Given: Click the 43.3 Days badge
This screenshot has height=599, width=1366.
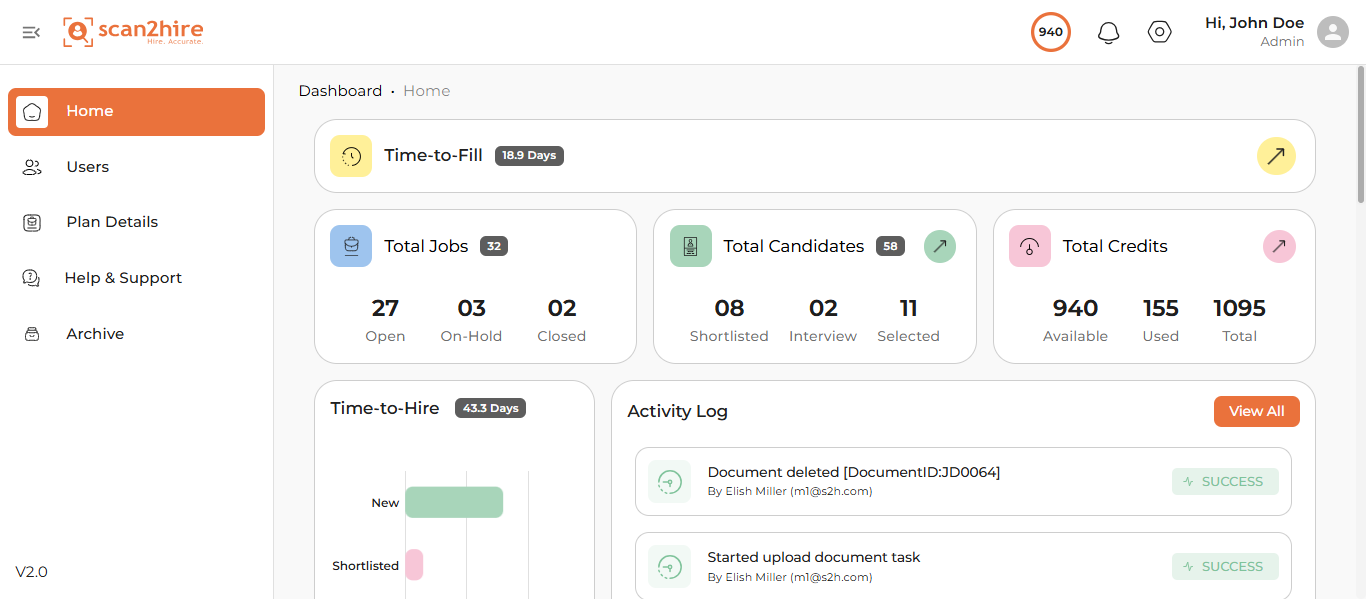Looking at the screenshot, I should click(x=490, y=408).
